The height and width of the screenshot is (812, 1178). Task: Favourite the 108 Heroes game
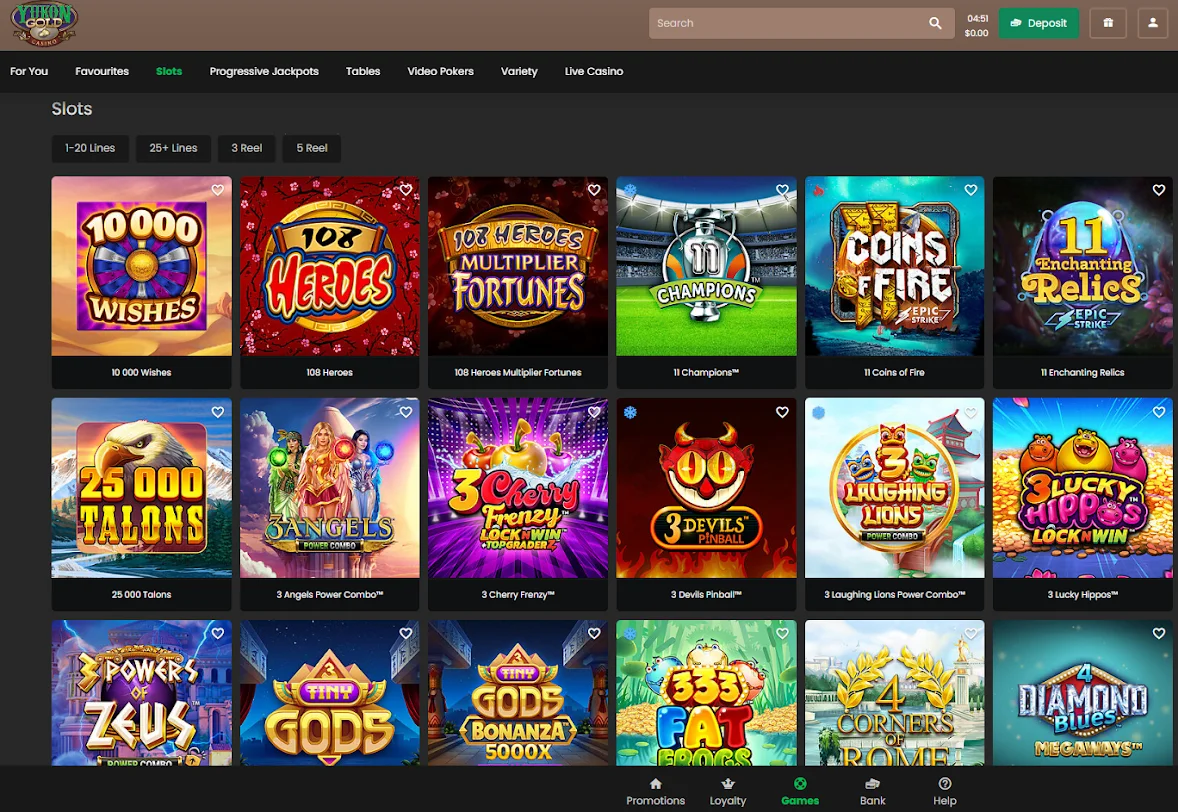(406, 190)
